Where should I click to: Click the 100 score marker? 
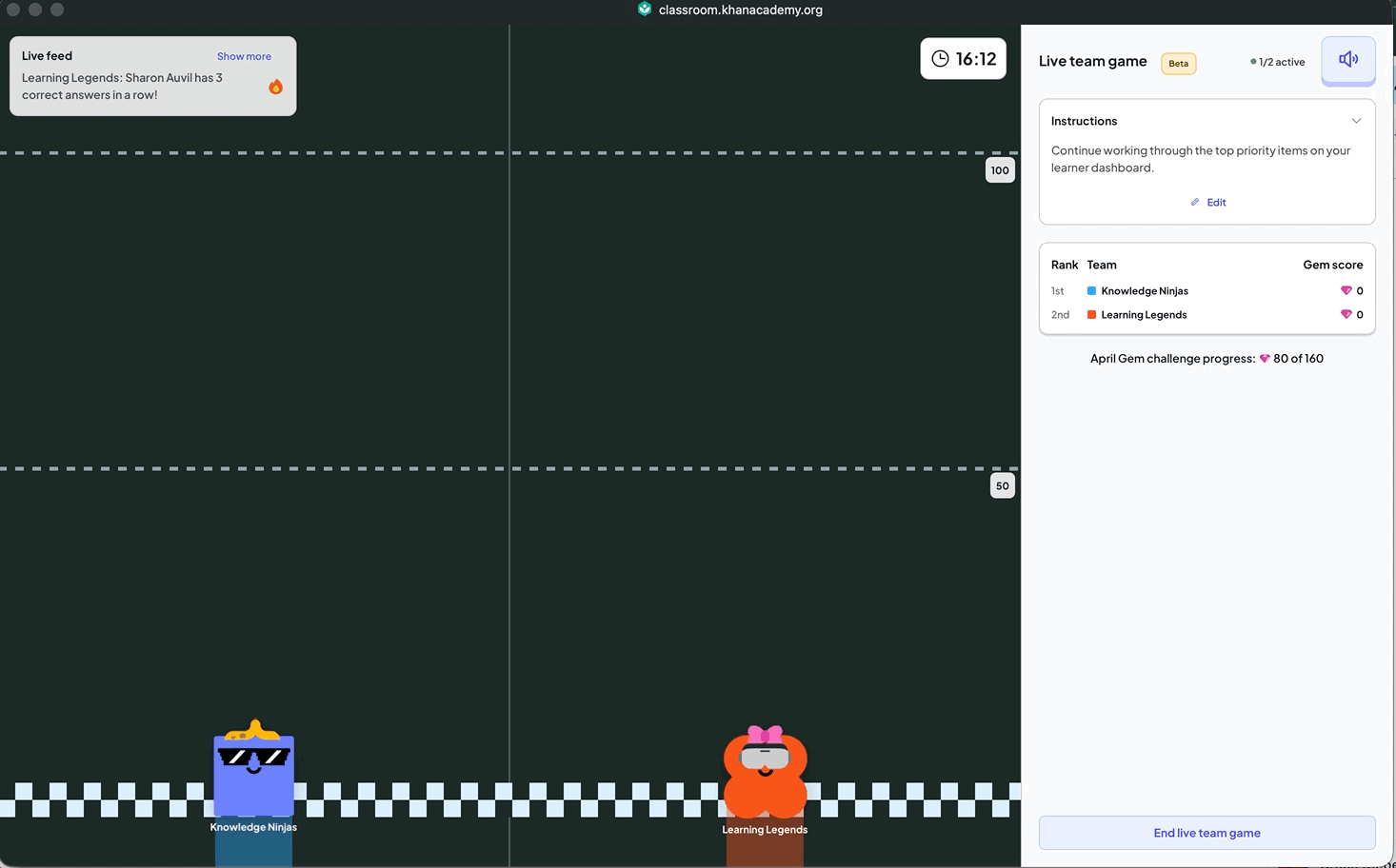(999, 170)
